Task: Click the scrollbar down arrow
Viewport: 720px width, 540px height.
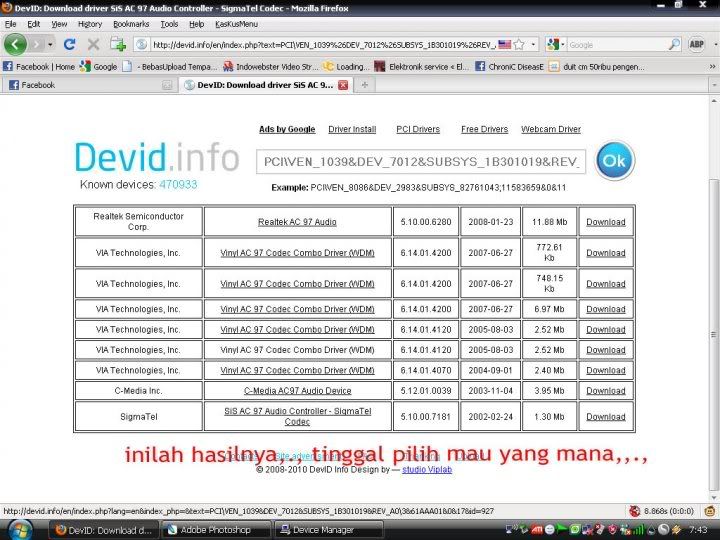Action: click(x=714, y=498)
